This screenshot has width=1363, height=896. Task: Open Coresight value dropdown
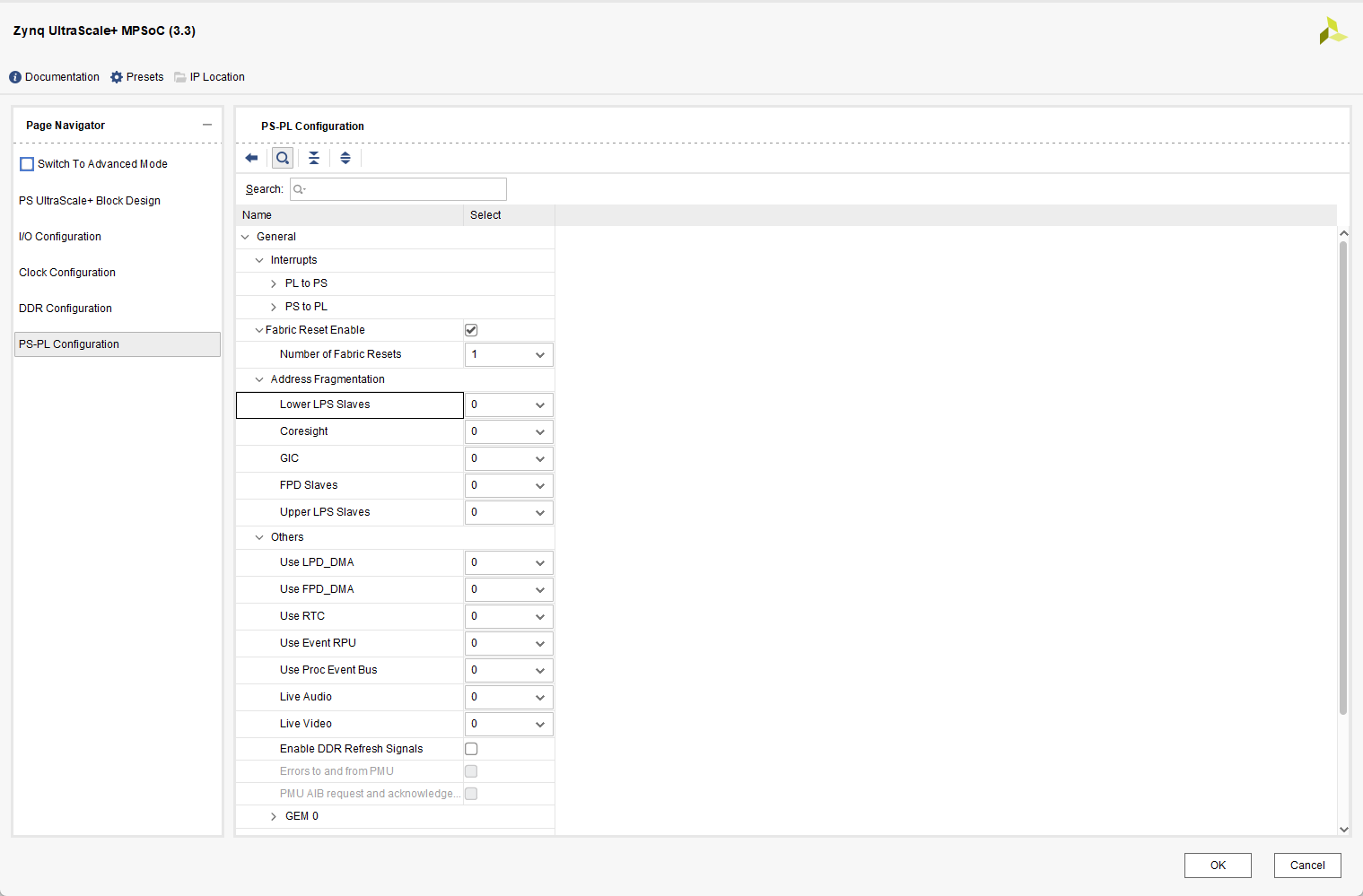(509, 431)
